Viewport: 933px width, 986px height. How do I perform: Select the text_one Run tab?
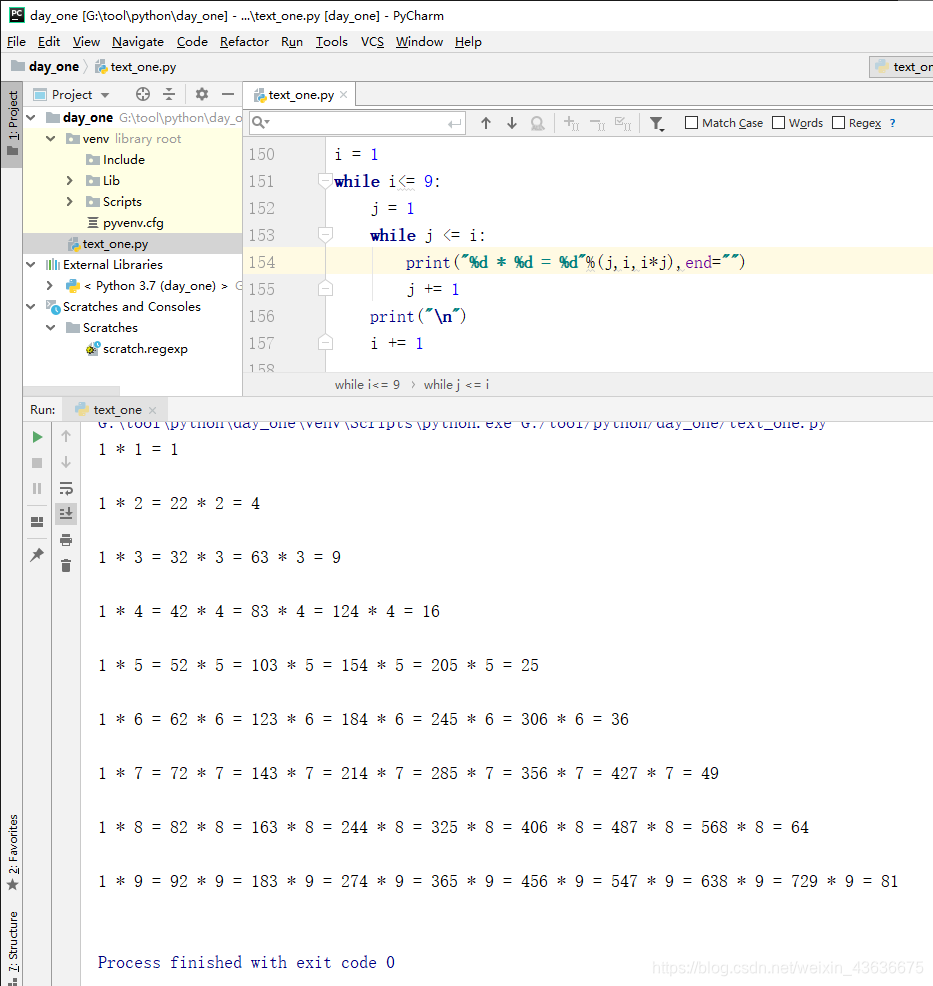click(x=117, y=410)
